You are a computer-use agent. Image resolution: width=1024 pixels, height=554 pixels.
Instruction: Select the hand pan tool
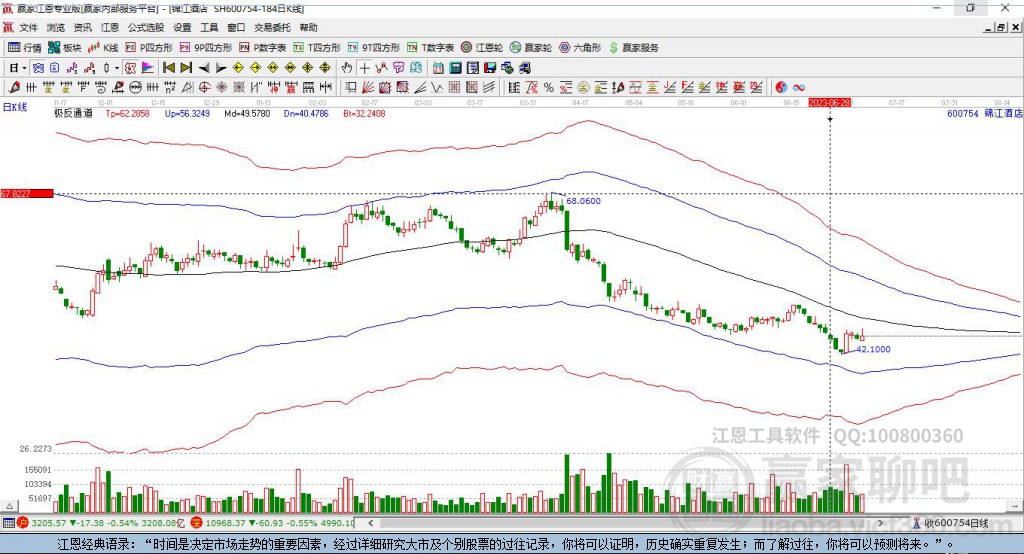pos(347,68)
